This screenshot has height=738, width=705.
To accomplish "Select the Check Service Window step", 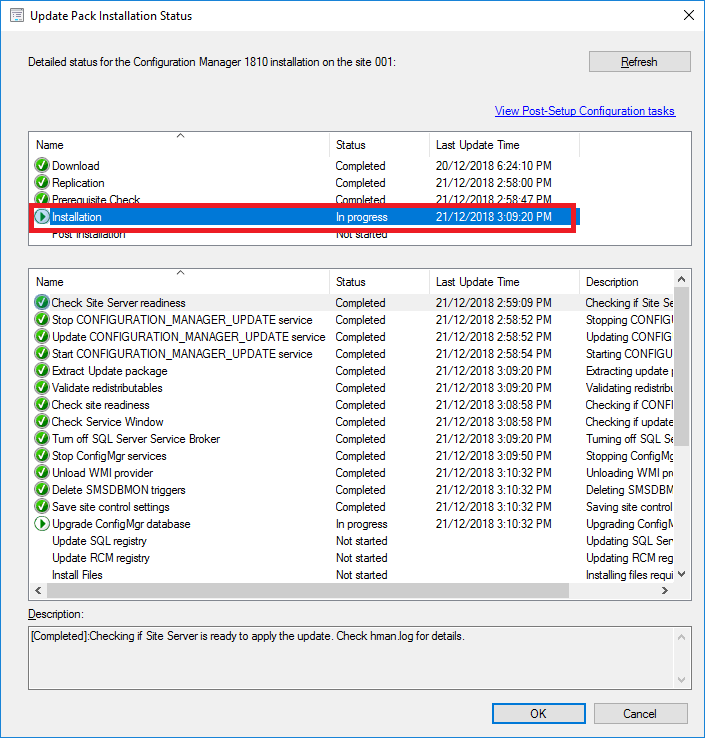I will [x=352, y=422].
